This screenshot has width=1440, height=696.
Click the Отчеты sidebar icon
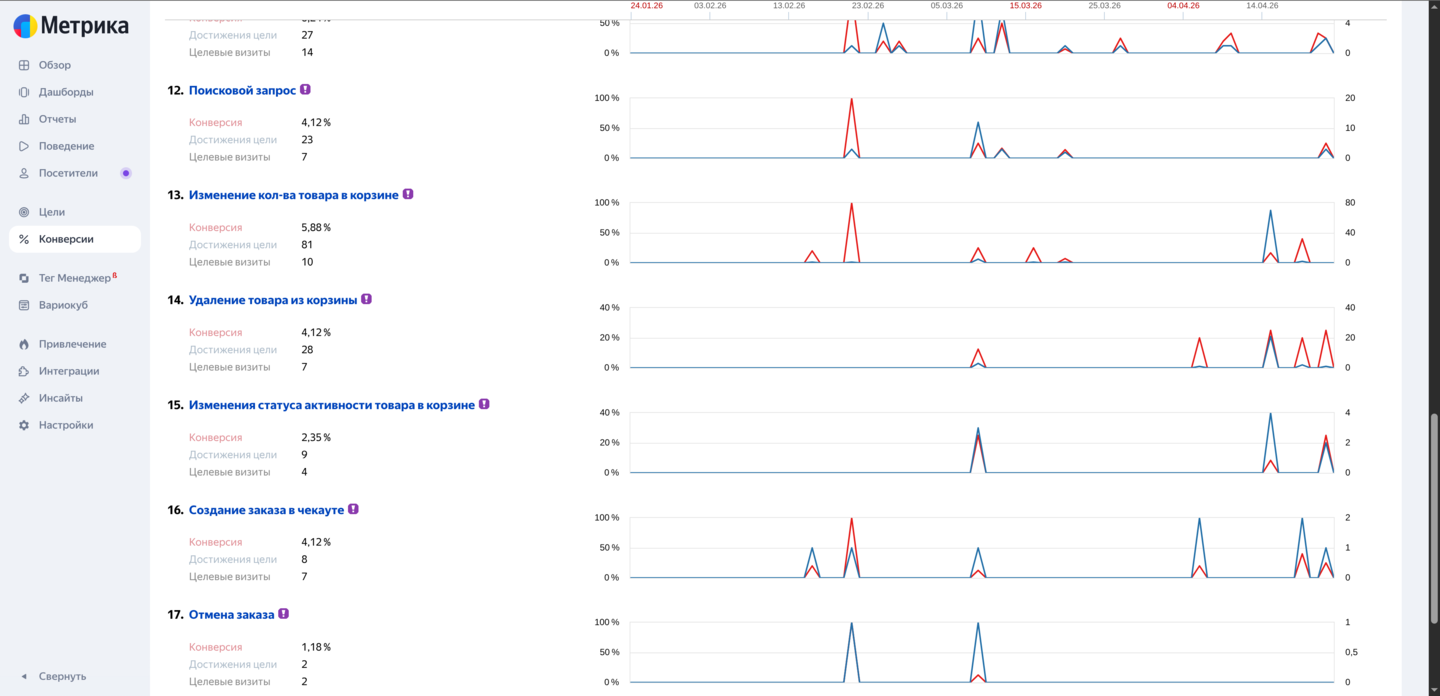coord(24,119)
